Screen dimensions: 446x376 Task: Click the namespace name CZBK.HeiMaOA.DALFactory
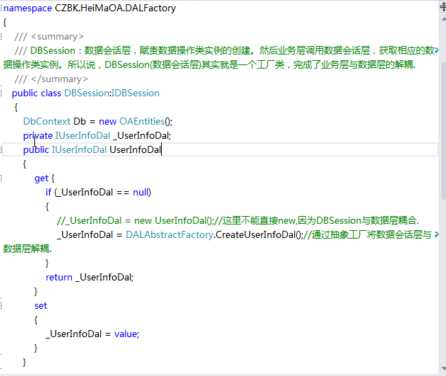115,8
